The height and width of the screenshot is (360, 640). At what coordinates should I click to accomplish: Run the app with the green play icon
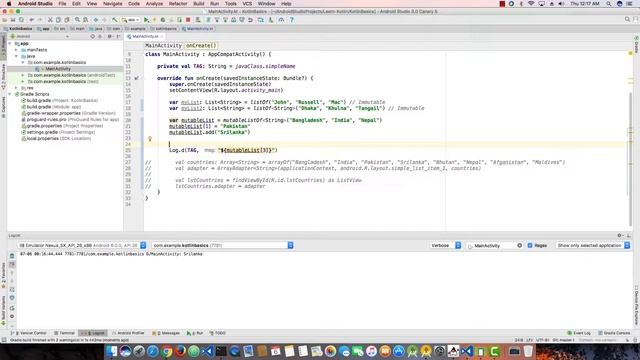coord(146,20)
